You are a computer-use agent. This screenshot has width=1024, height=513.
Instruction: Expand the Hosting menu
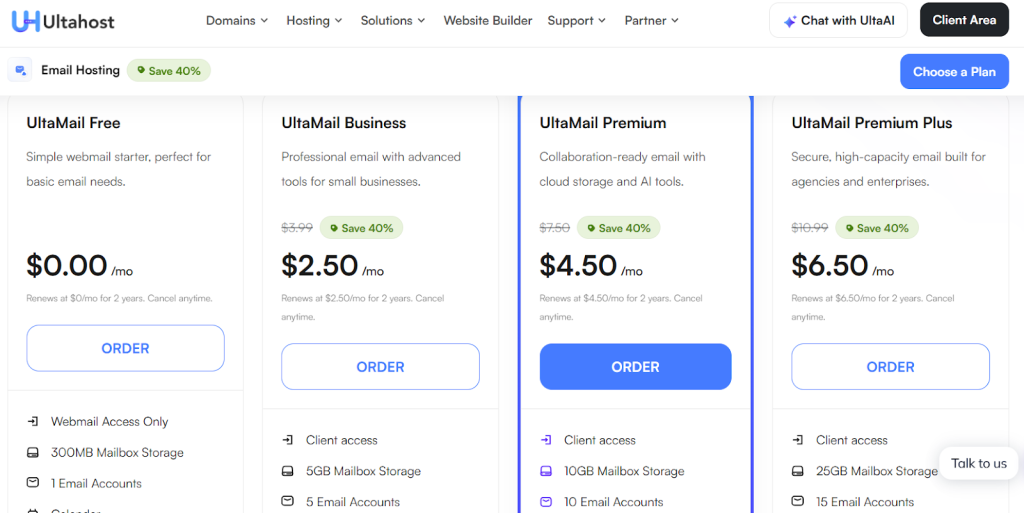click(314, 21)
